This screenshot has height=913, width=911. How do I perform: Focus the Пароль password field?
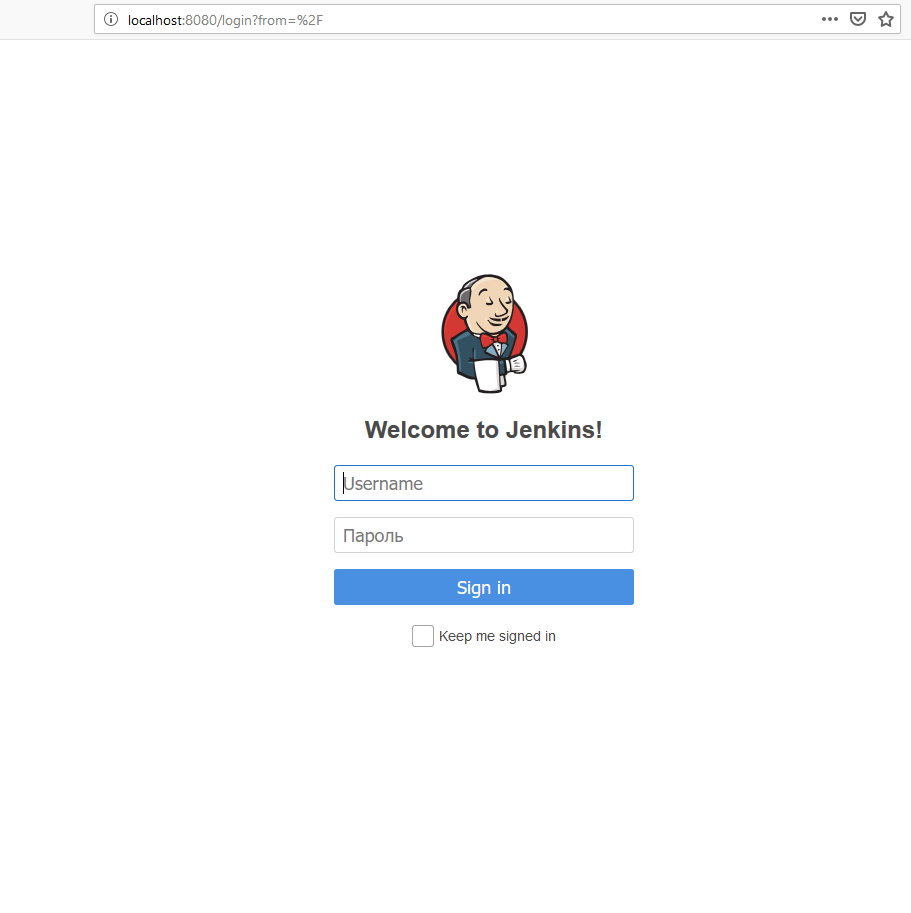(x=484, y=535)
